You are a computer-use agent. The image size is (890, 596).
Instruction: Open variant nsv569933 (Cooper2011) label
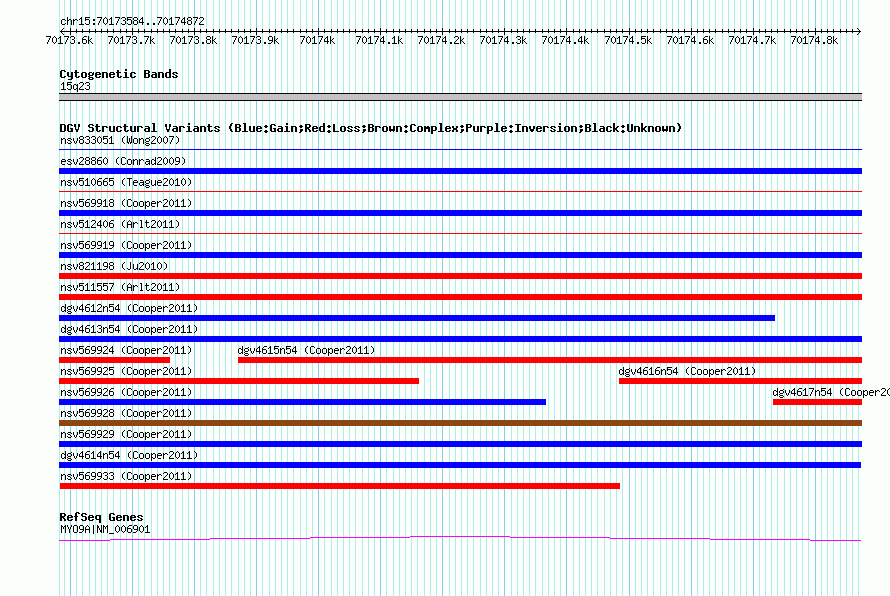[x=126, y=476]
